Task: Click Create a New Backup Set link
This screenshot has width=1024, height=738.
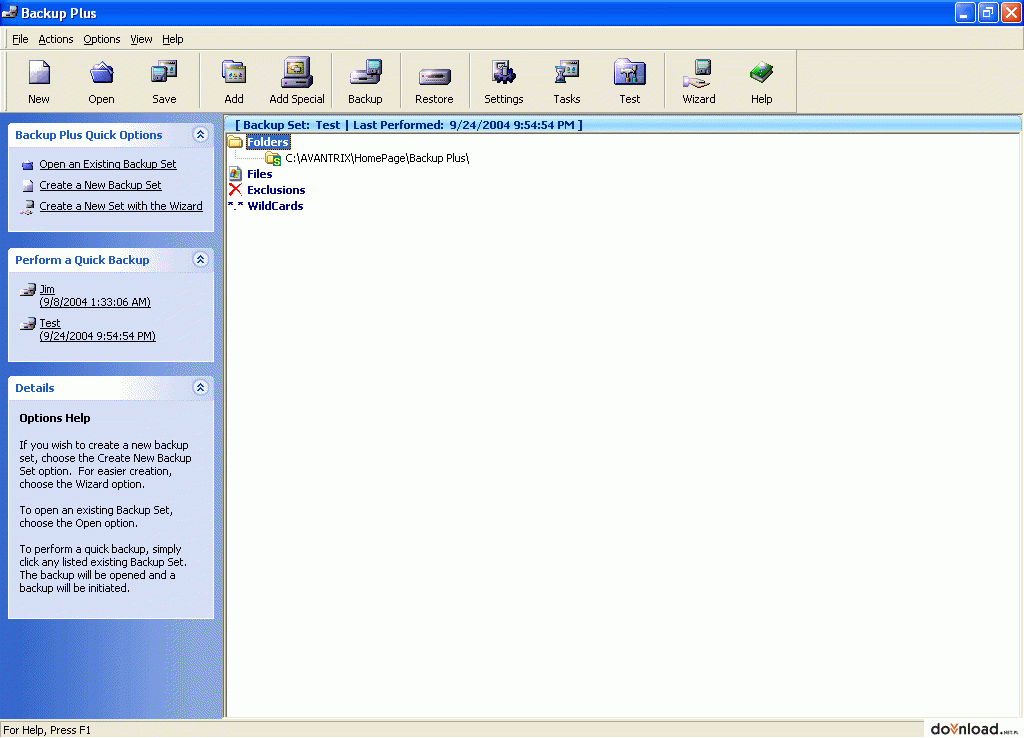Action: [100, 185]
